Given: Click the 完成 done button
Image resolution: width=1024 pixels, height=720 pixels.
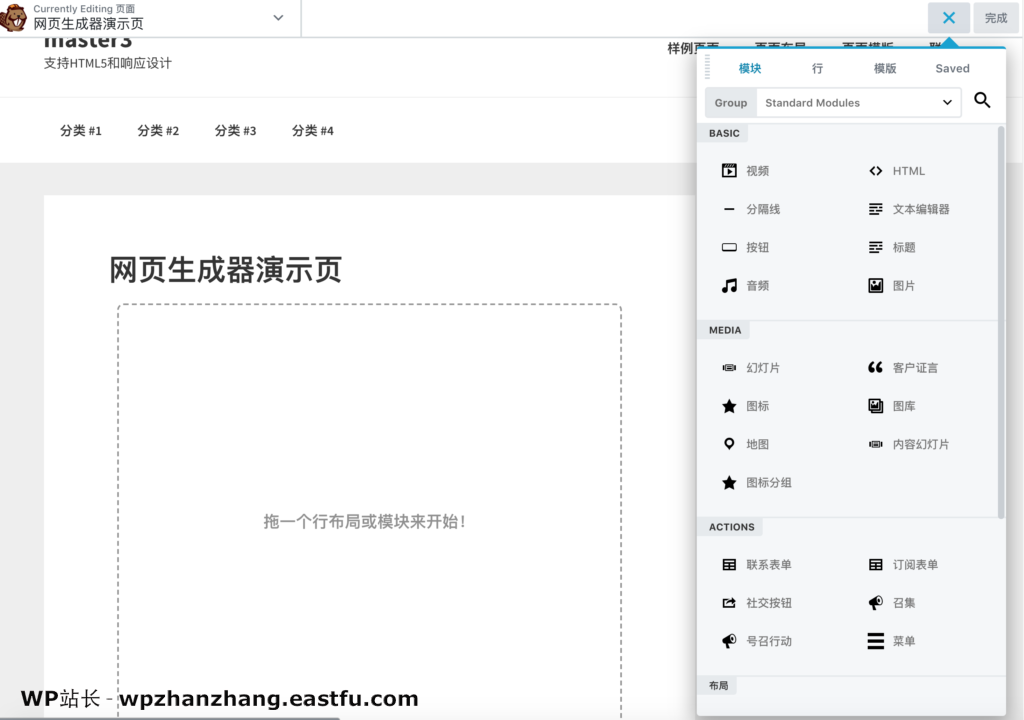Looking at the screenshot, I should point(995,17).
